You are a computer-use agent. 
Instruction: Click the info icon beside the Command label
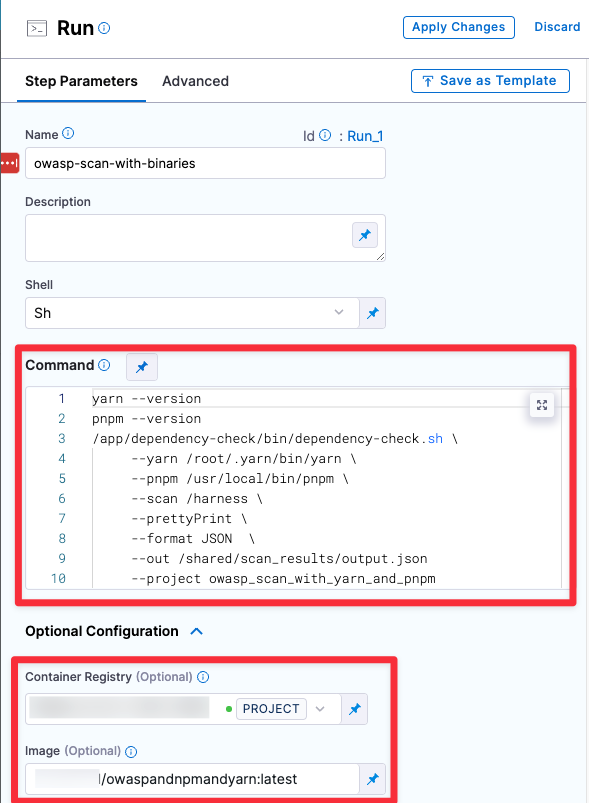point(105,366)
